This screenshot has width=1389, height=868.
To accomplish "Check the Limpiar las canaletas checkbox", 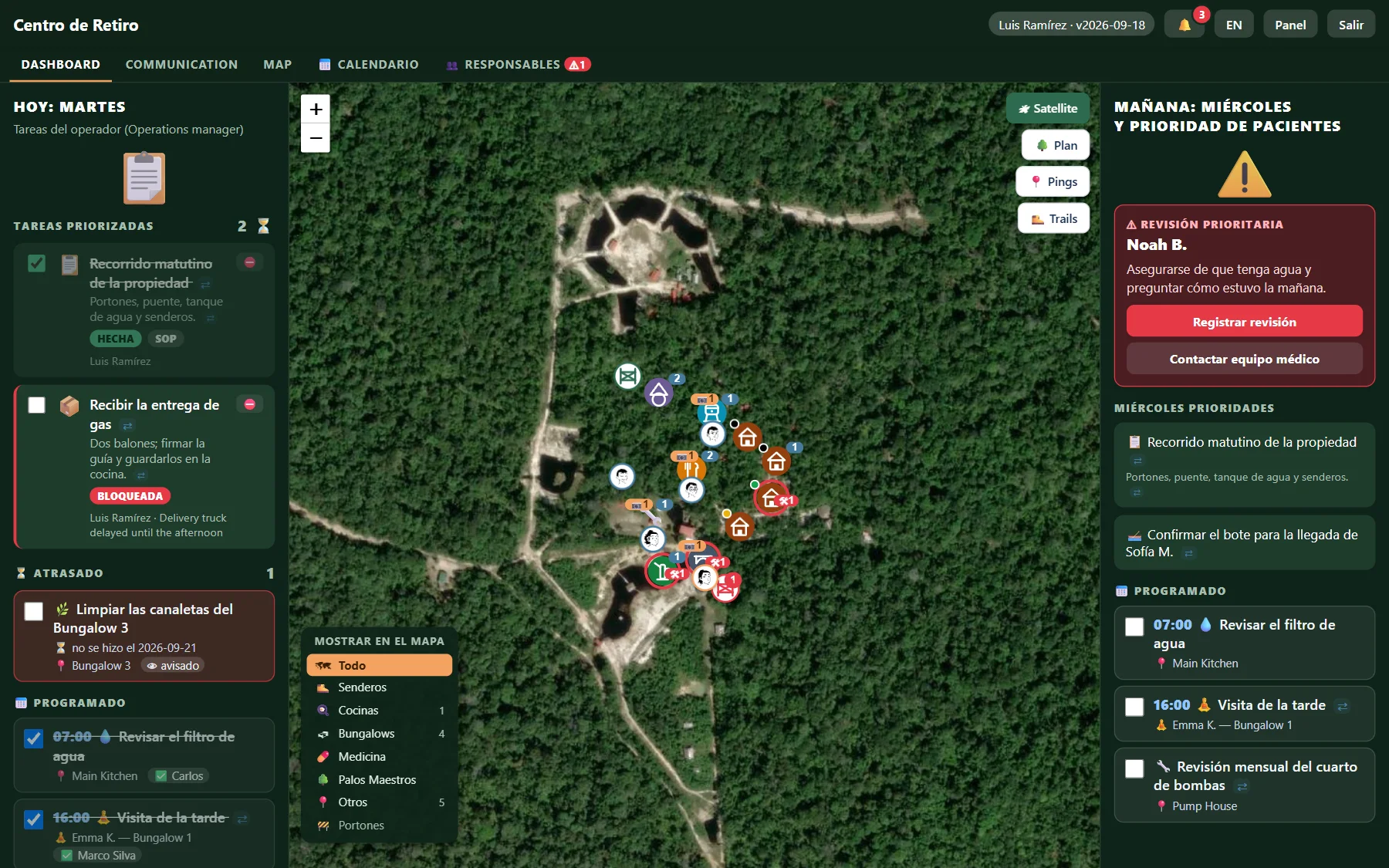I will 34,611.
